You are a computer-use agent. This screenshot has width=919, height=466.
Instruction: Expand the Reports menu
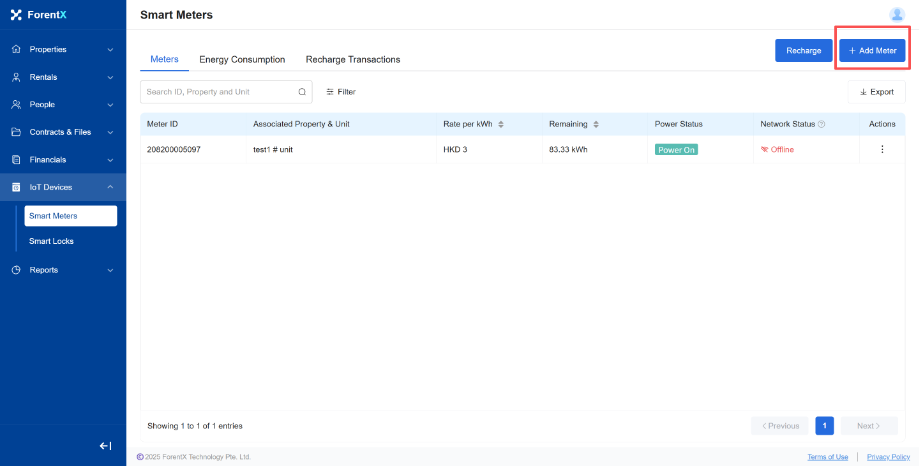pyautogui.click(x=62, y=270)
